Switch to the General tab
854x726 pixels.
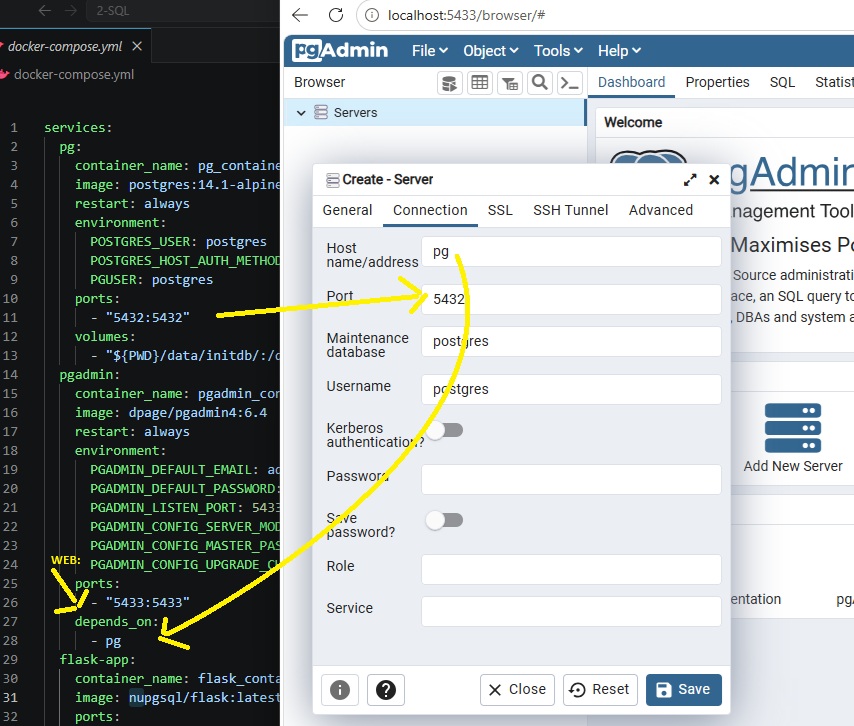pyautogui.click(x=347, y=210)
